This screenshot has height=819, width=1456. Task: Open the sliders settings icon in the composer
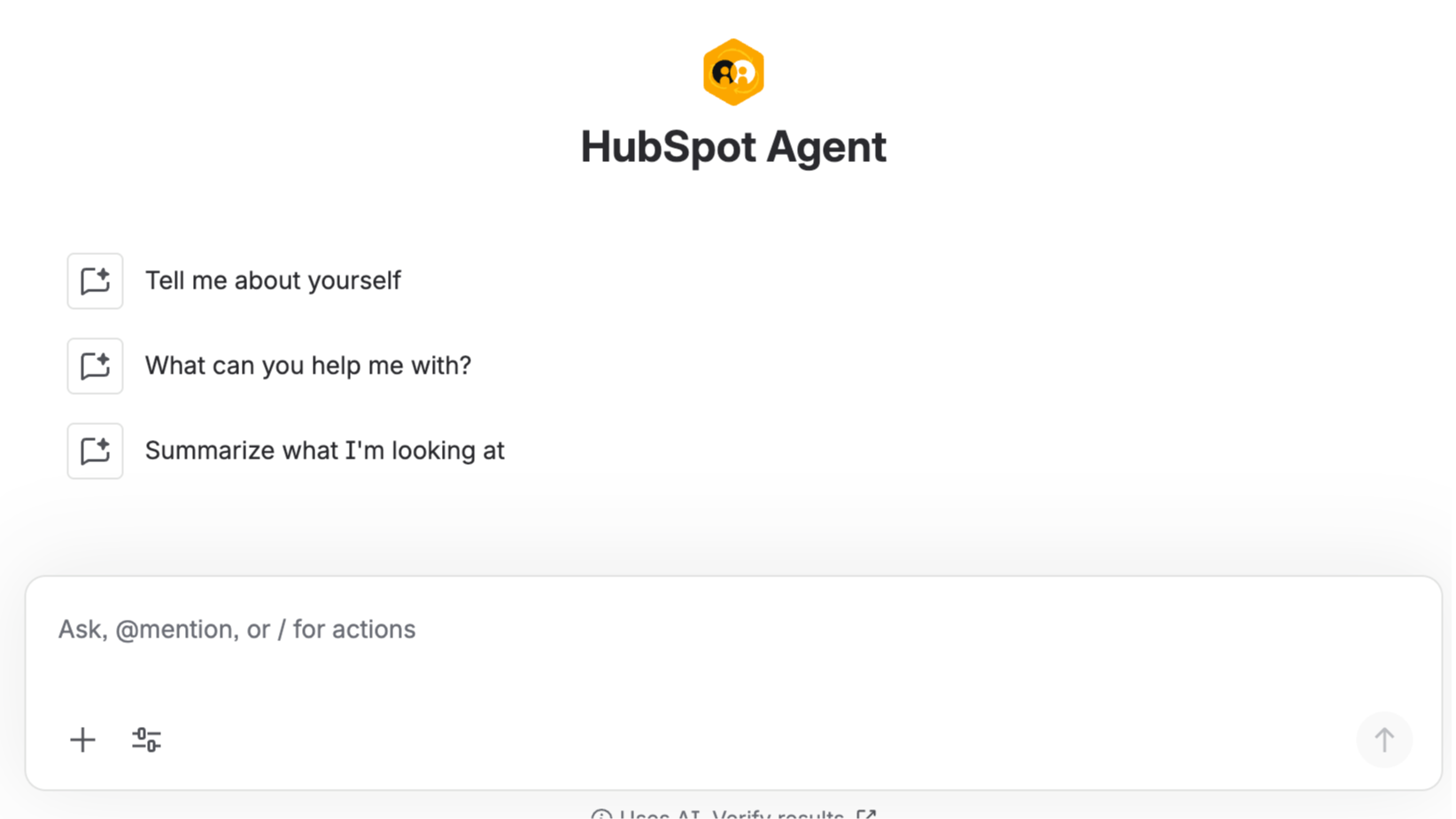tap(146, 739)
